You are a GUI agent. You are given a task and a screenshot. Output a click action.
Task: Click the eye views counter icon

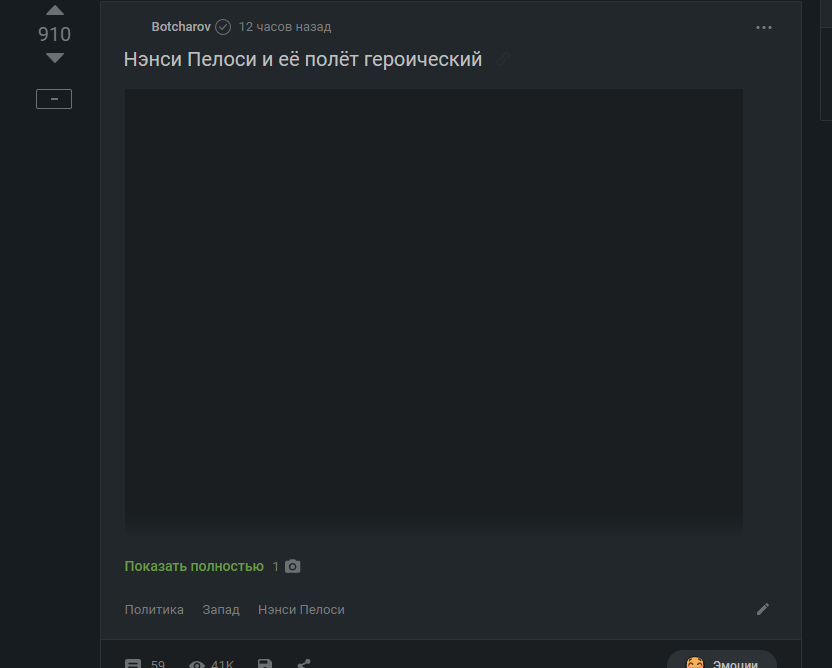tap(197, 664)
